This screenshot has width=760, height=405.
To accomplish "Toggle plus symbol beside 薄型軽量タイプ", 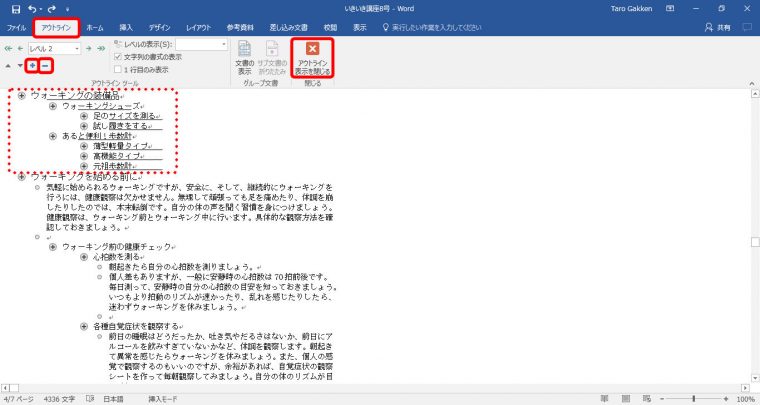I will click(84, 146).
